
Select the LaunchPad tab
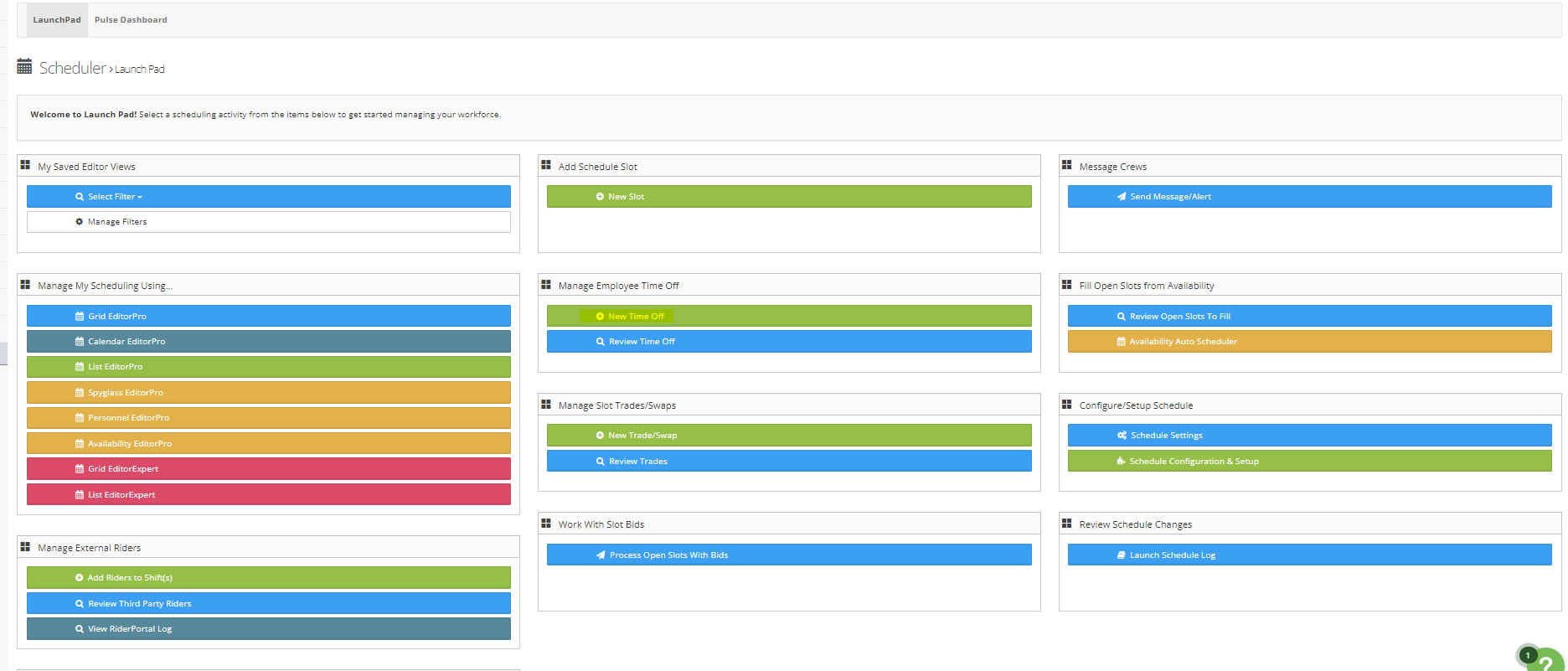(x=57, y=20)
